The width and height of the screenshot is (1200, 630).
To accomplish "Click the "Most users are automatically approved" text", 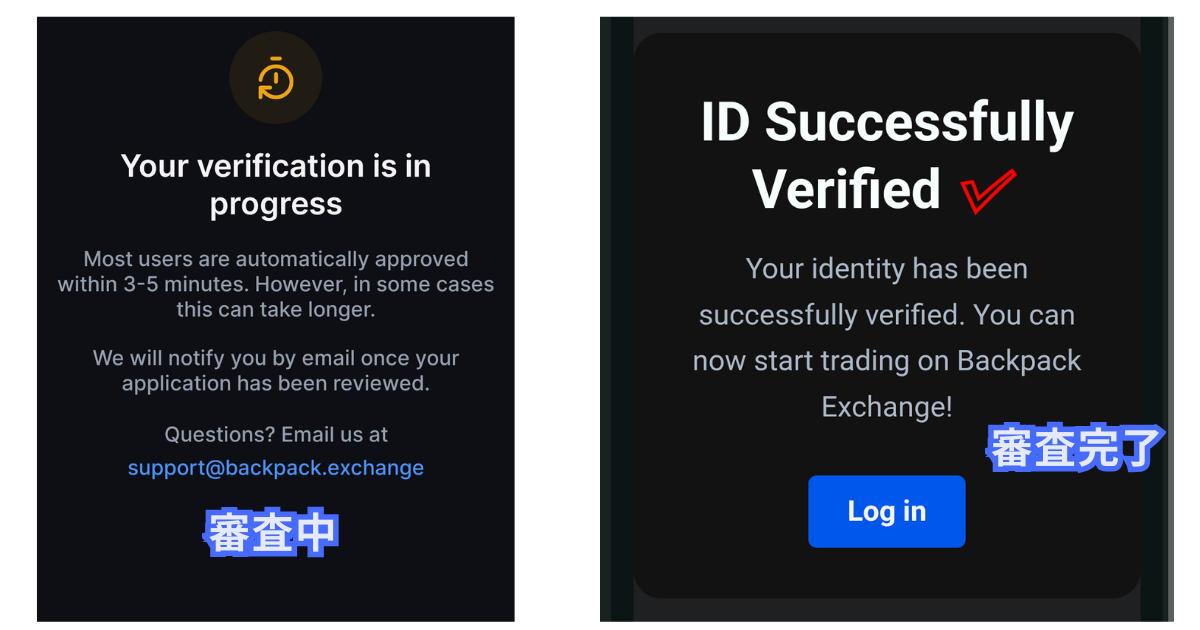I will point(276,259).
